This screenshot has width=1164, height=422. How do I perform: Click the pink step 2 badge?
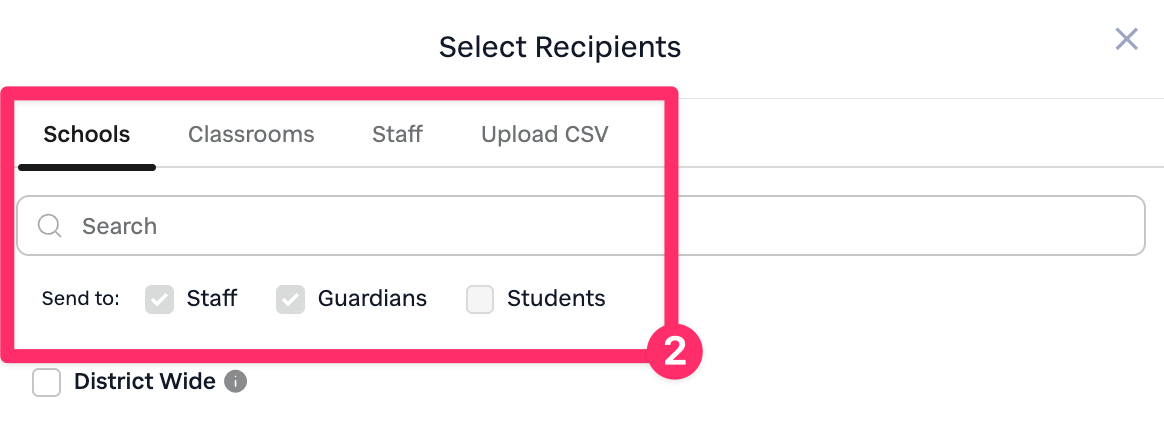[x=675, y=354]
